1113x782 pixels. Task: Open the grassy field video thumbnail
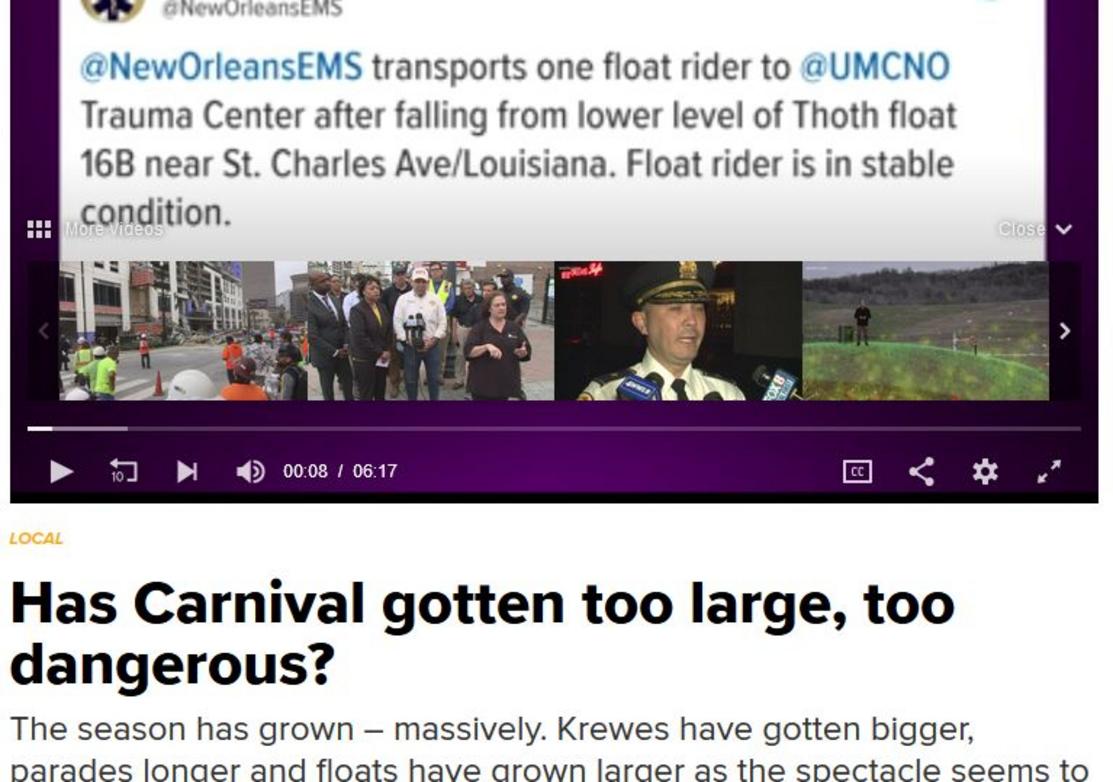click(x=926, y=331)
